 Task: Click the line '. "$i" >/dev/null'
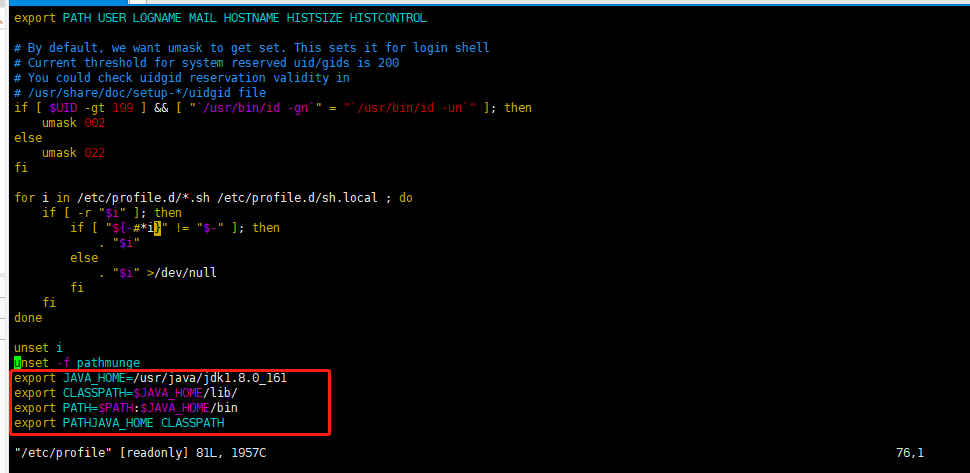[158, 273]
